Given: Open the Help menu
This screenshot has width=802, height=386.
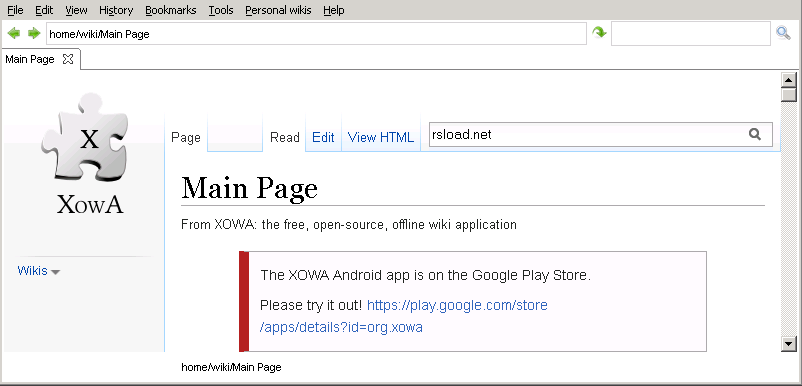Looking at the screenshot, I should click(333, 10).
